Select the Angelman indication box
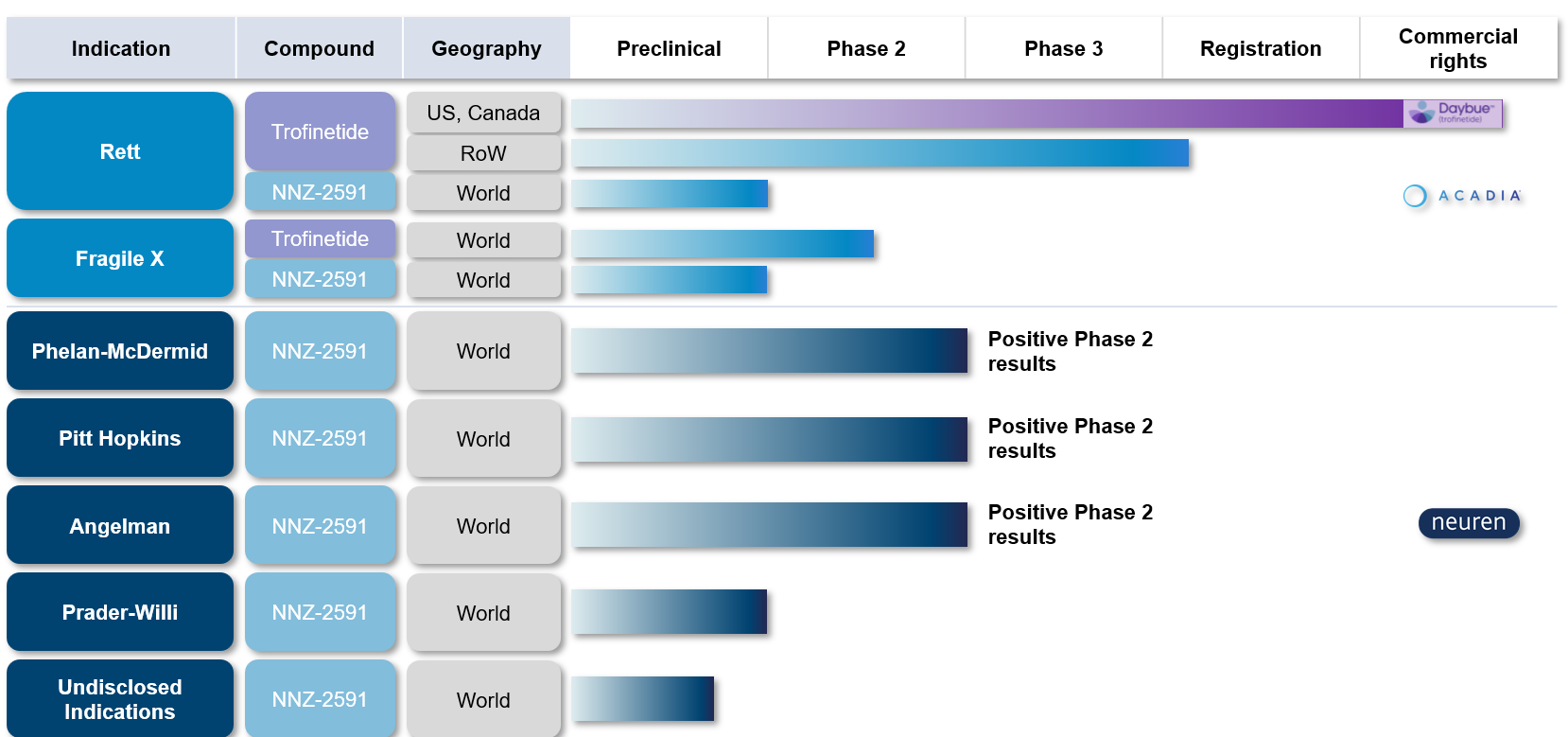 coord(120,526)
